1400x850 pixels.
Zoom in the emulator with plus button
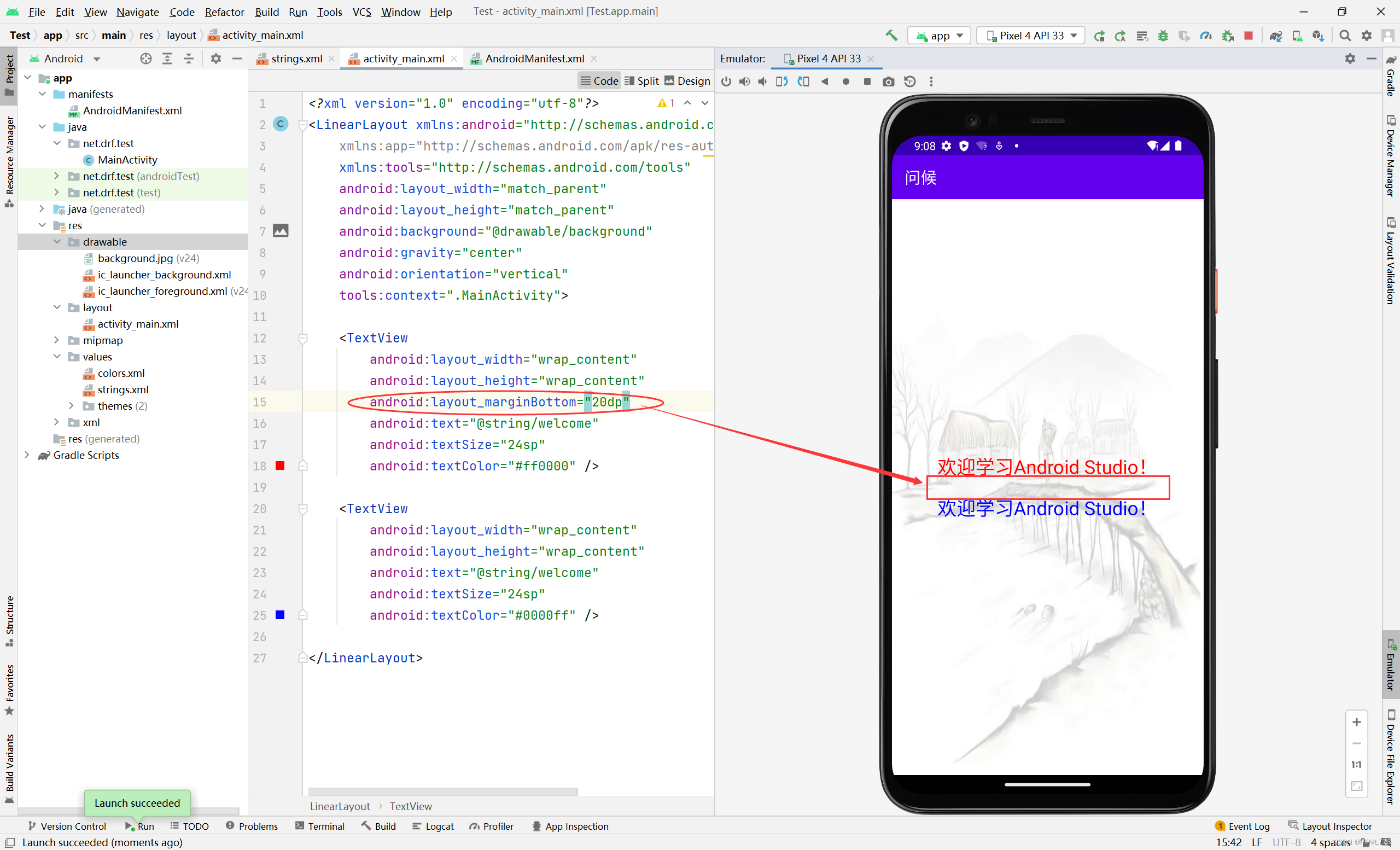[1356, 721]
